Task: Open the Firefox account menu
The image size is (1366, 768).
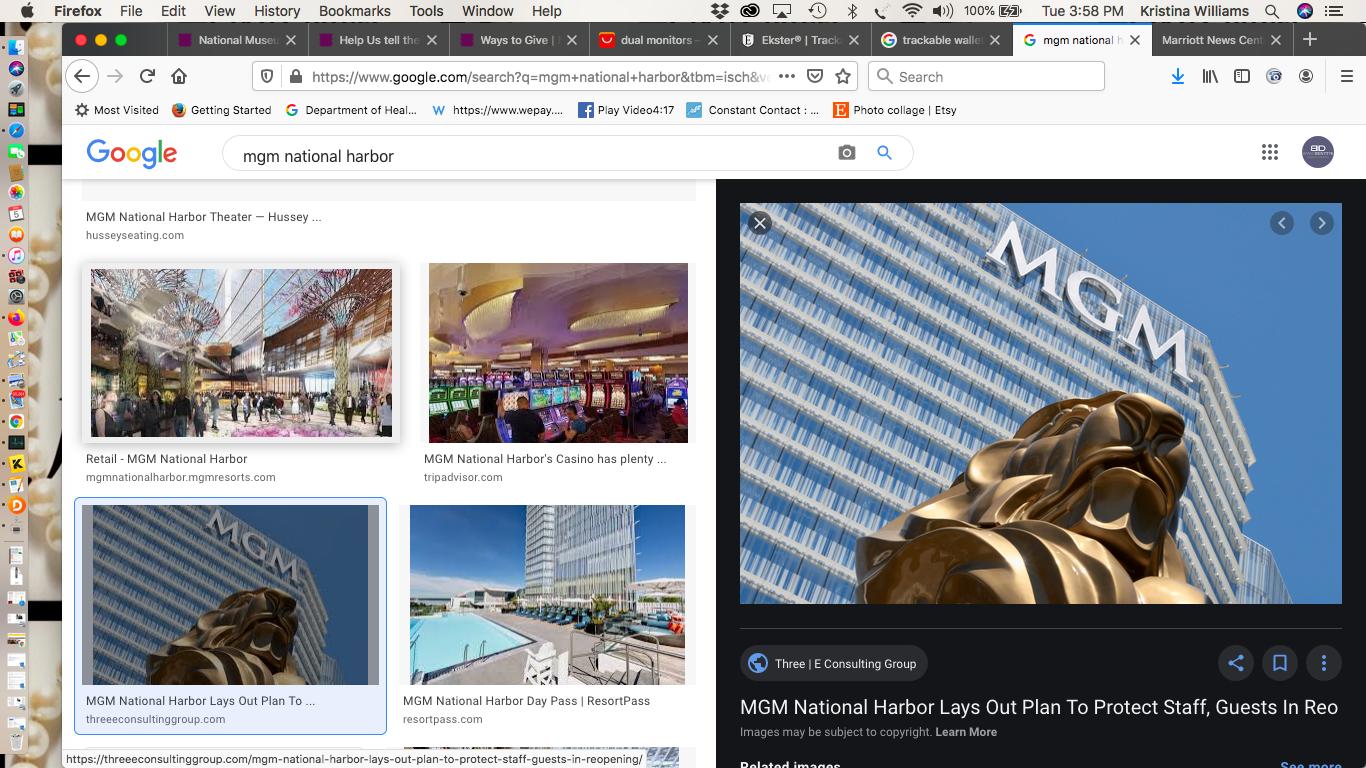Action: (1306, 76)
